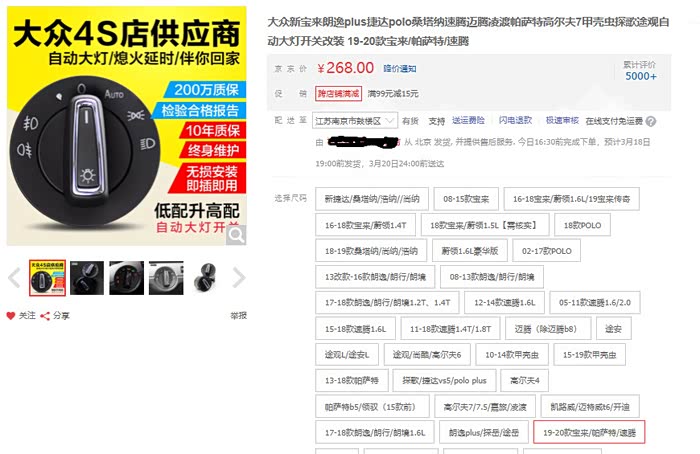This screenshot has width=700, height=454.
Task: Choose 11-18款速腾1.4T/1.8T
Action: click(450, 329)
